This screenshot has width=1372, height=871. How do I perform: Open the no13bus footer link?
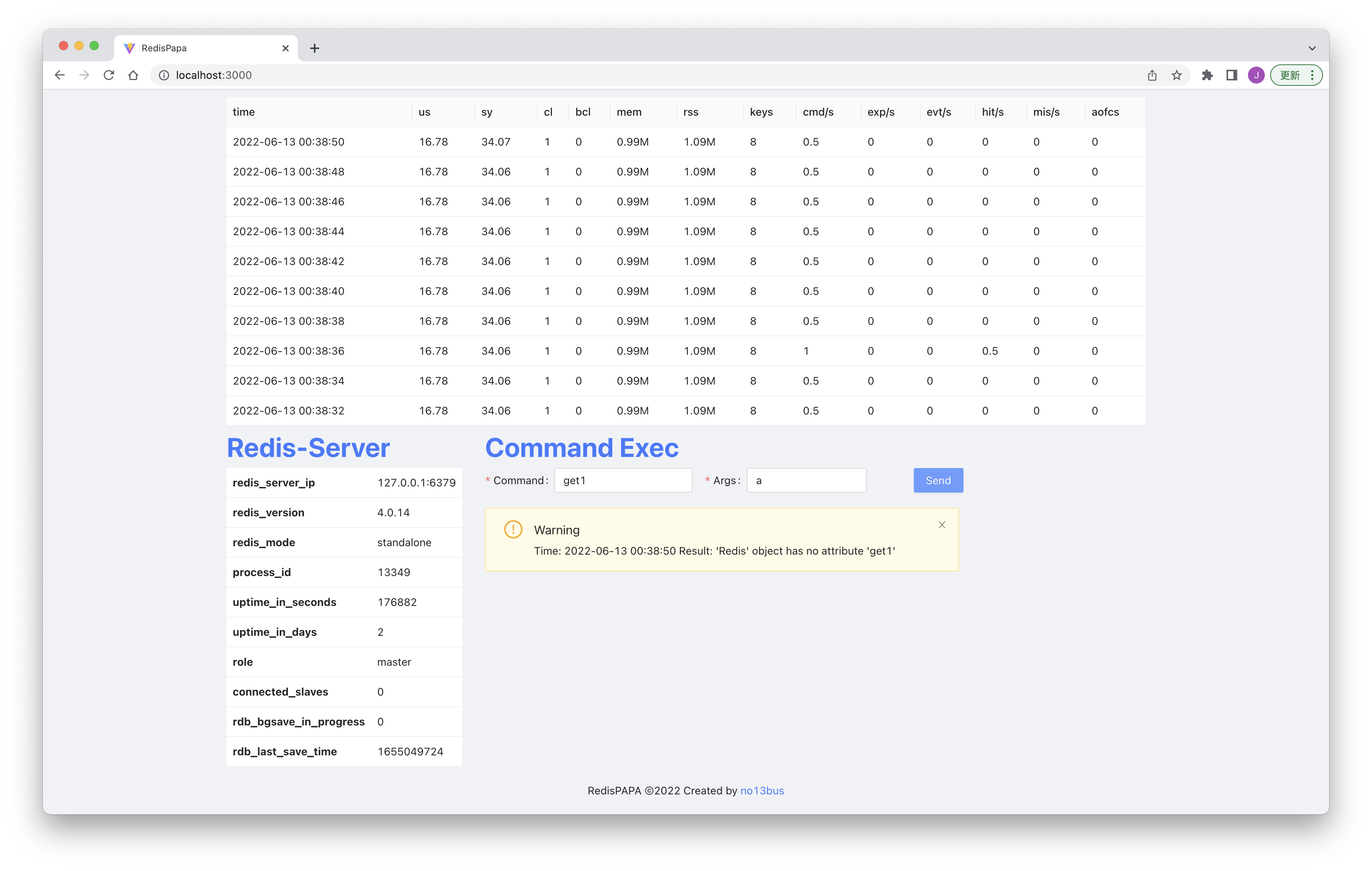pos(762,791)
